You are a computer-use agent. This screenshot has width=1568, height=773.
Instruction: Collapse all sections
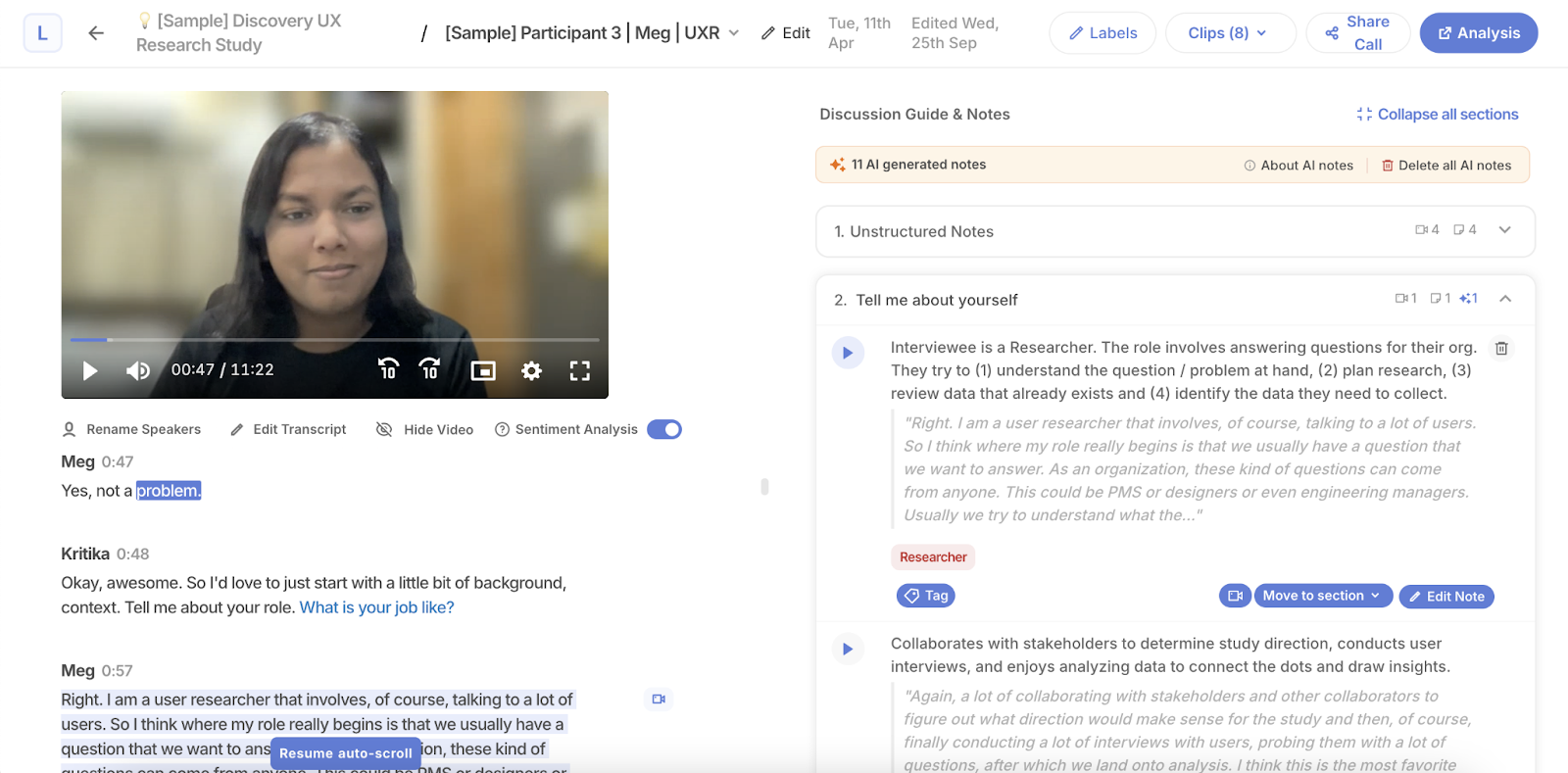pyautogui.click(x=1438, y=115)
